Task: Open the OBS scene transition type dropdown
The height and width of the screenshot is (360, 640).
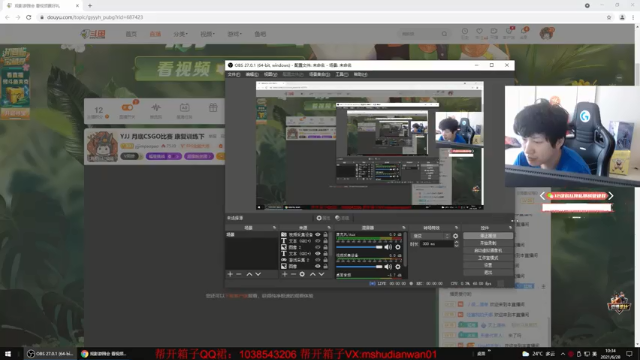Action: tap(431, 236)
